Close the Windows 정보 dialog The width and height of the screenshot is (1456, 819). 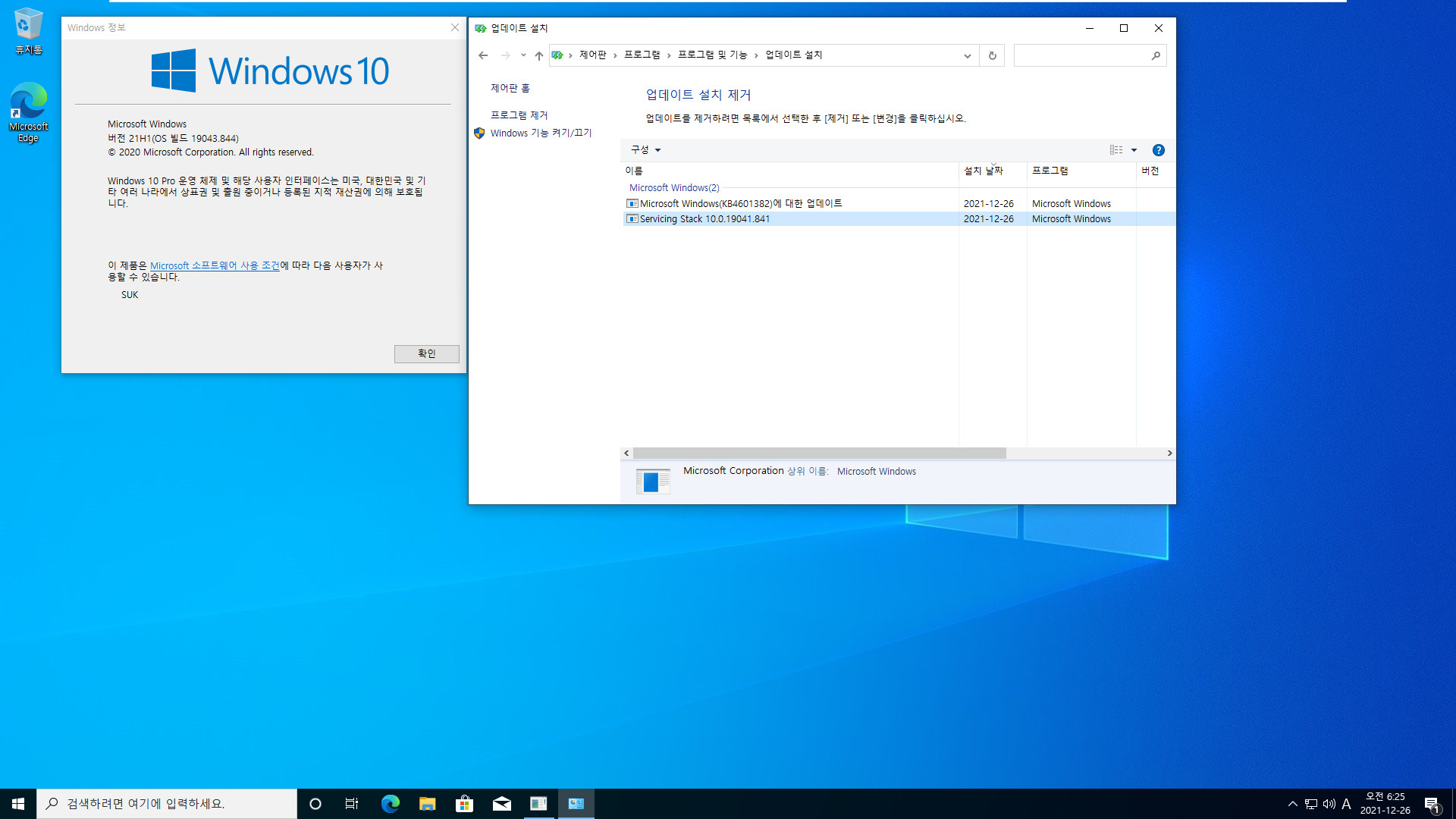(454, 27)
